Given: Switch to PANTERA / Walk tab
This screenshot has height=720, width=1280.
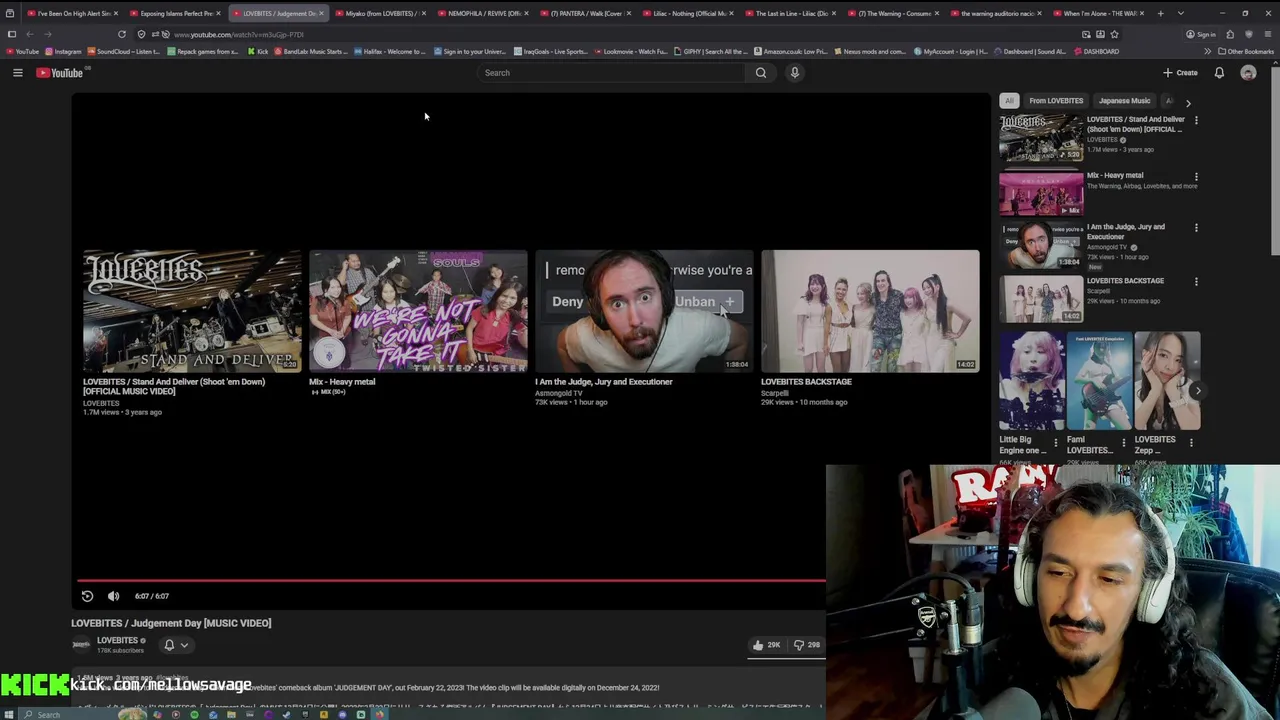Looking at the screenshot, I should tap(585, 13).
